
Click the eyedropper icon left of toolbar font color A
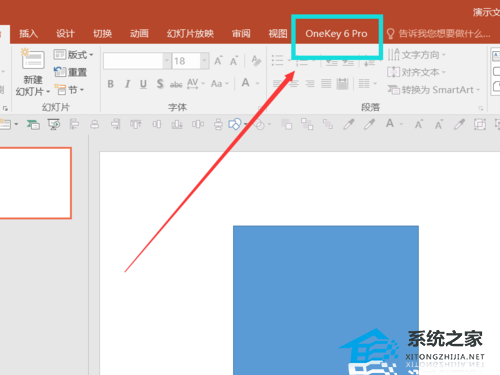coord(369,124)
